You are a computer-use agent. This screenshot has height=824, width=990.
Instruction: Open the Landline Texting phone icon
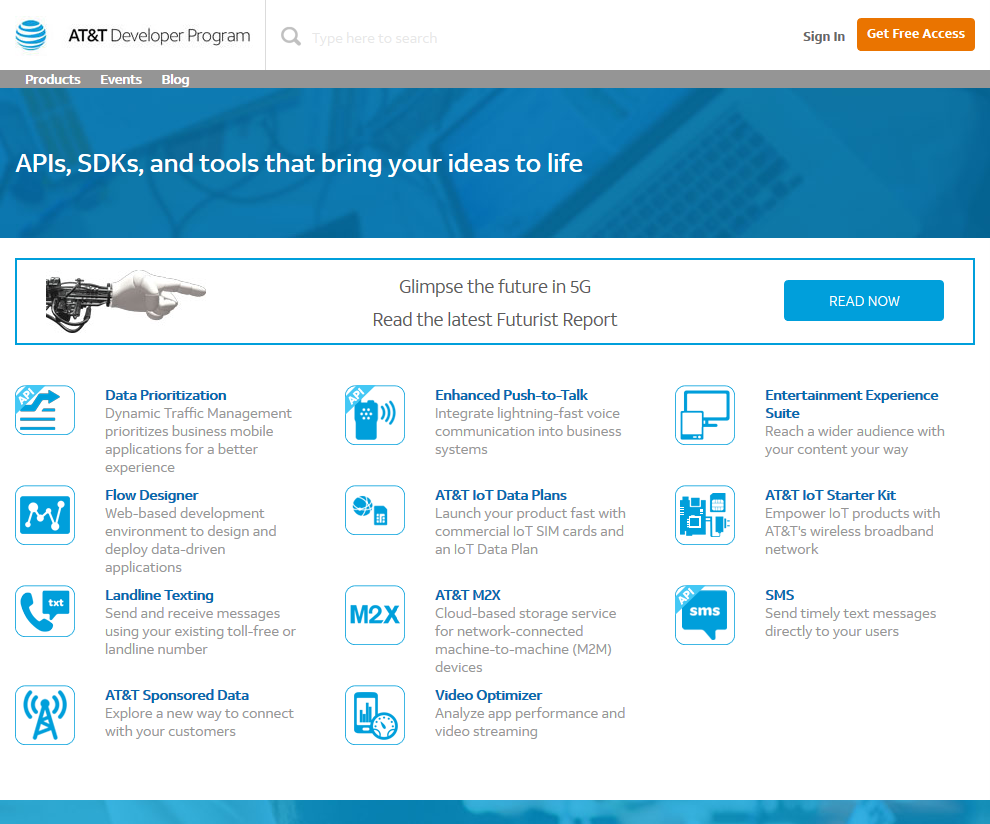45,611
